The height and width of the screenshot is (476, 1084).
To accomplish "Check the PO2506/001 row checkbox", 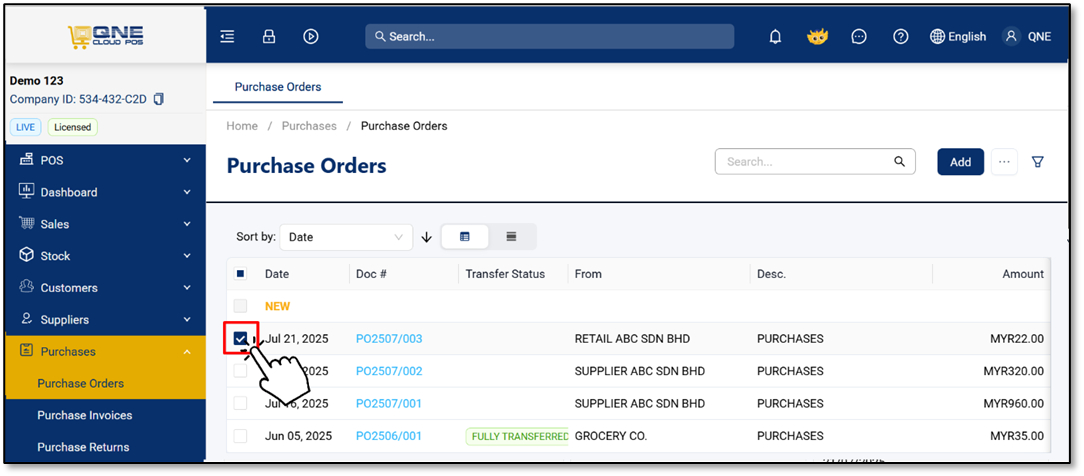I will point(240,436).
